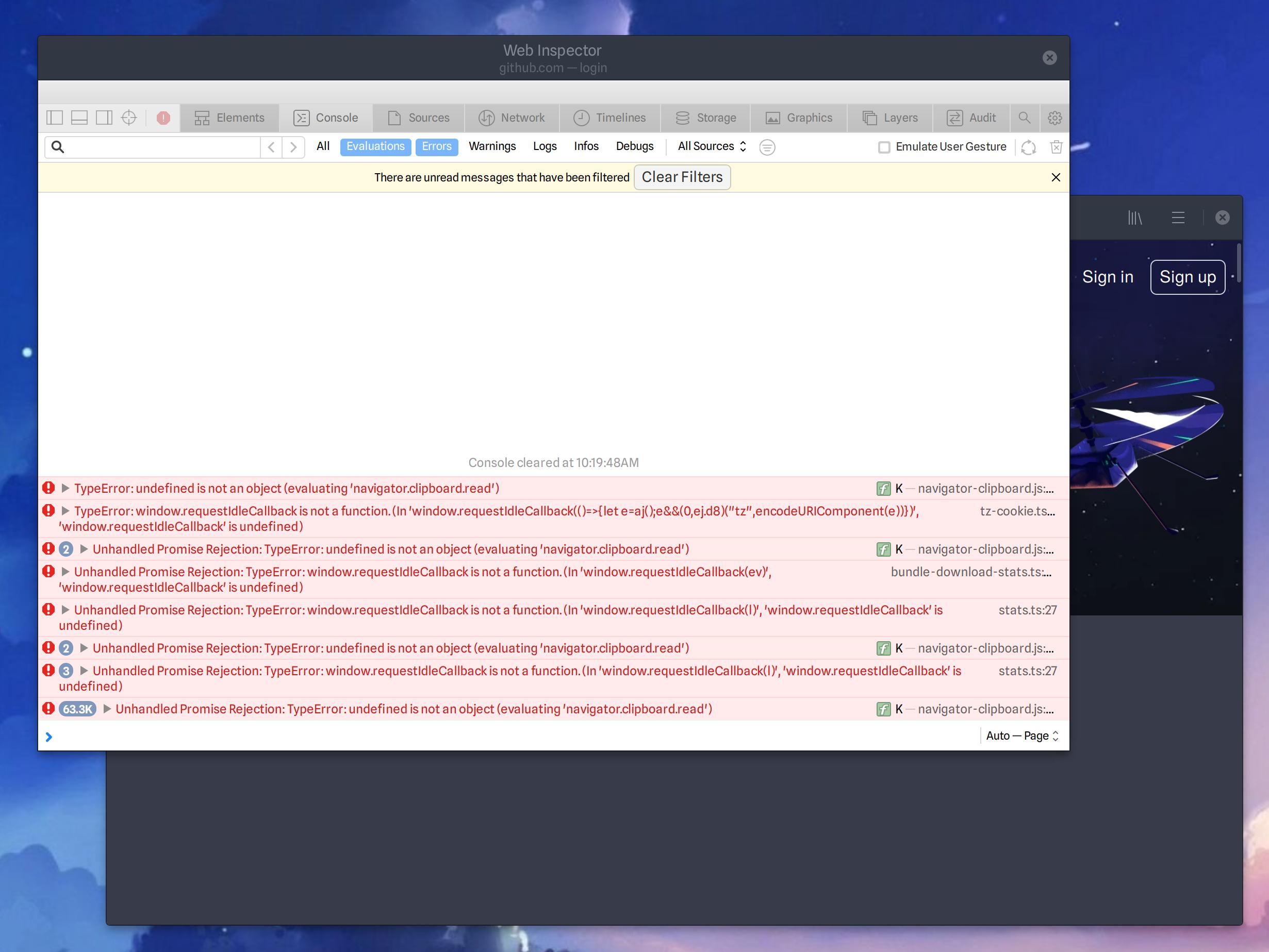
Task: Enable Emulate User Gesture
Action: click(x=883, y=147)
